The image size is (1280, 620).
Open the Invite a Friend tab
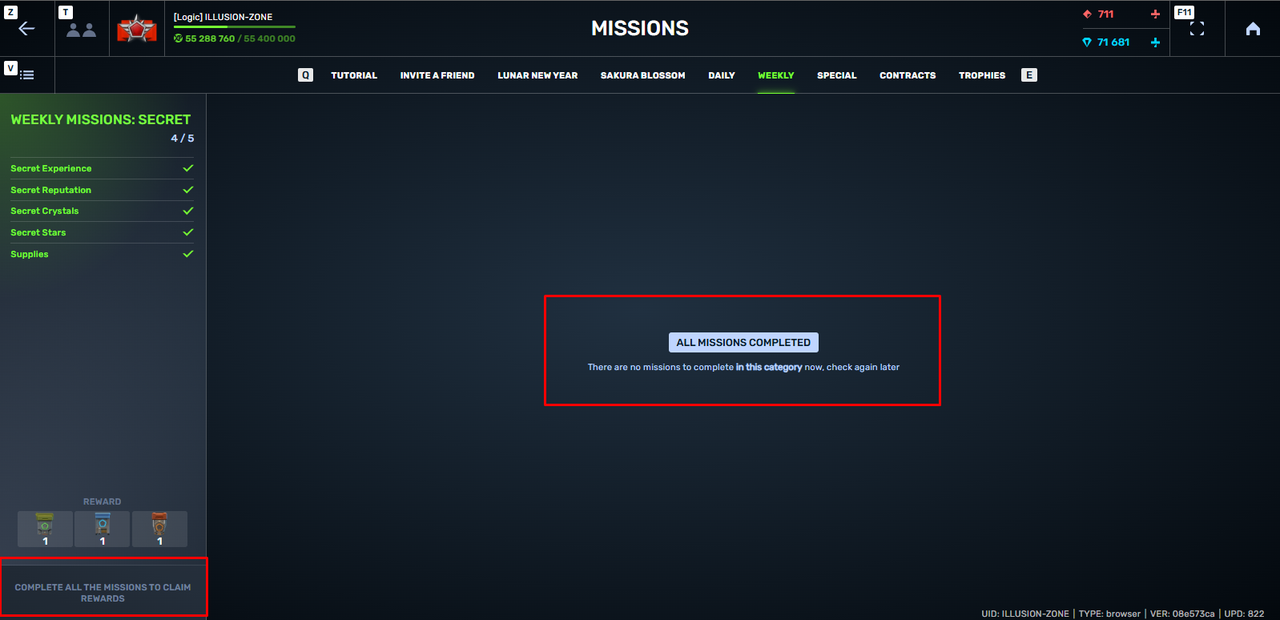coord(437,76)
